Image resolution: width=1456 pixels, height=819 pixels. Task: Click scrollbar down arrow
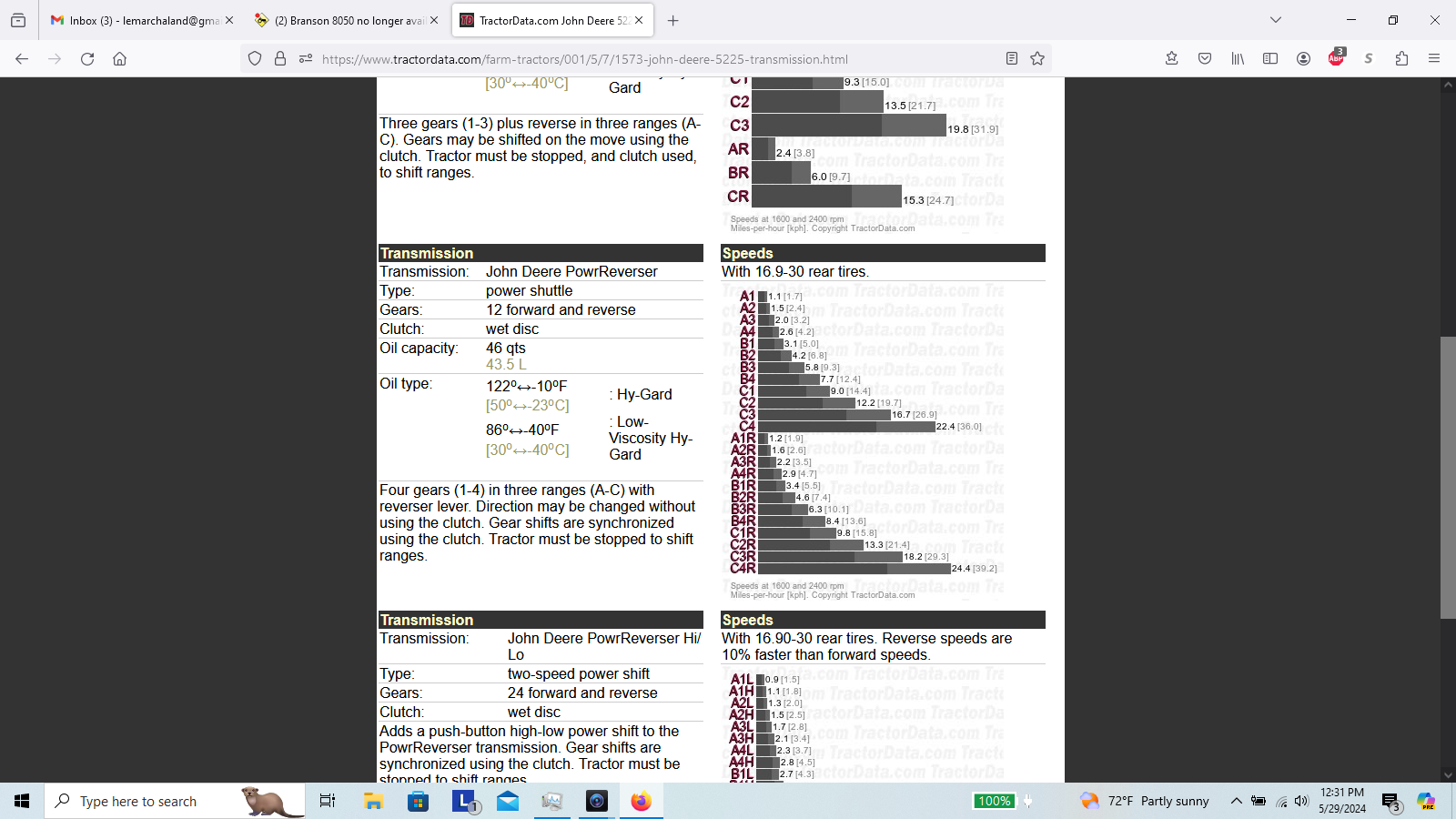point(1448,775)
